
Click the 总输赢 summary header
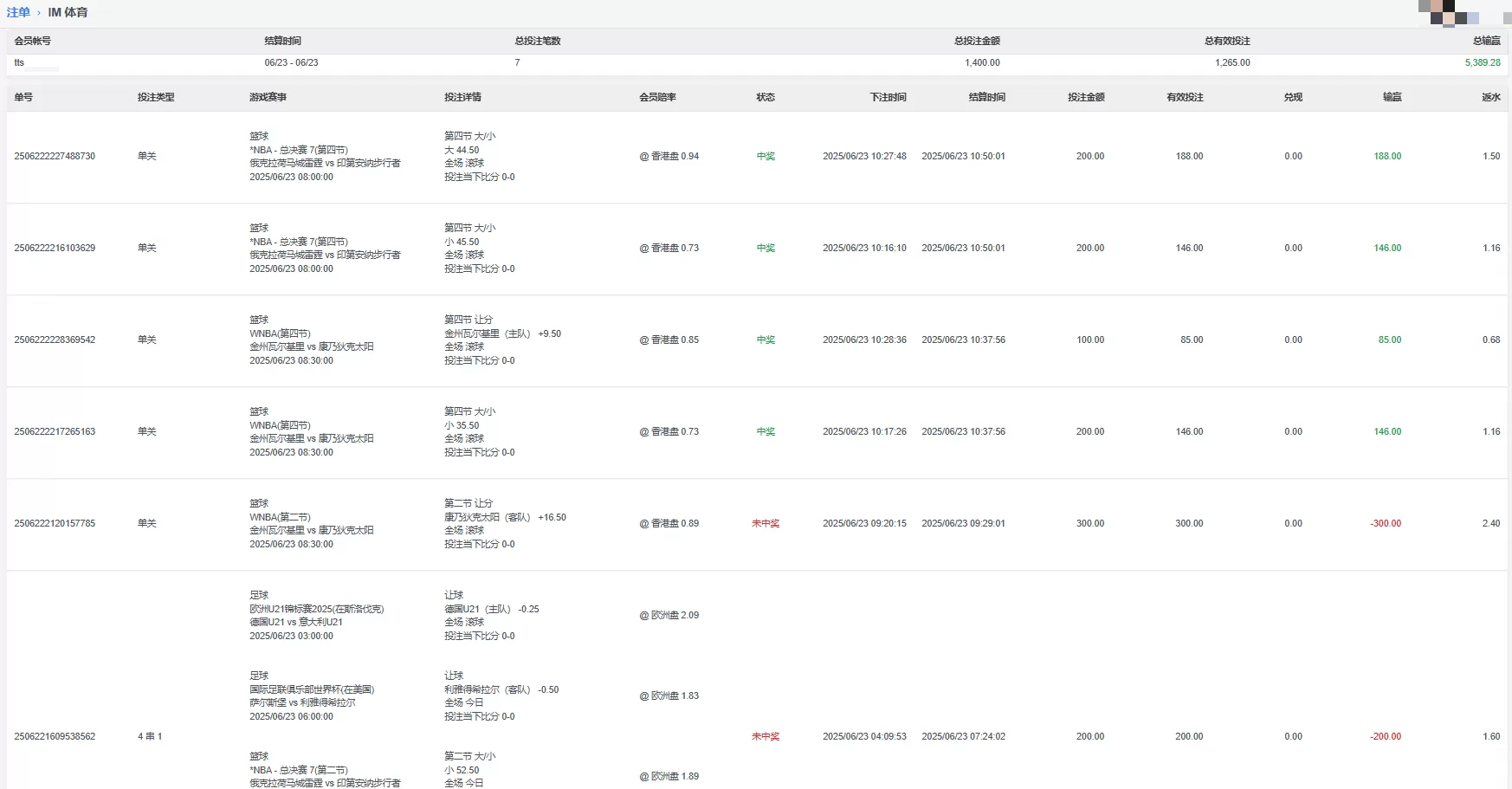pos(1487,41)
